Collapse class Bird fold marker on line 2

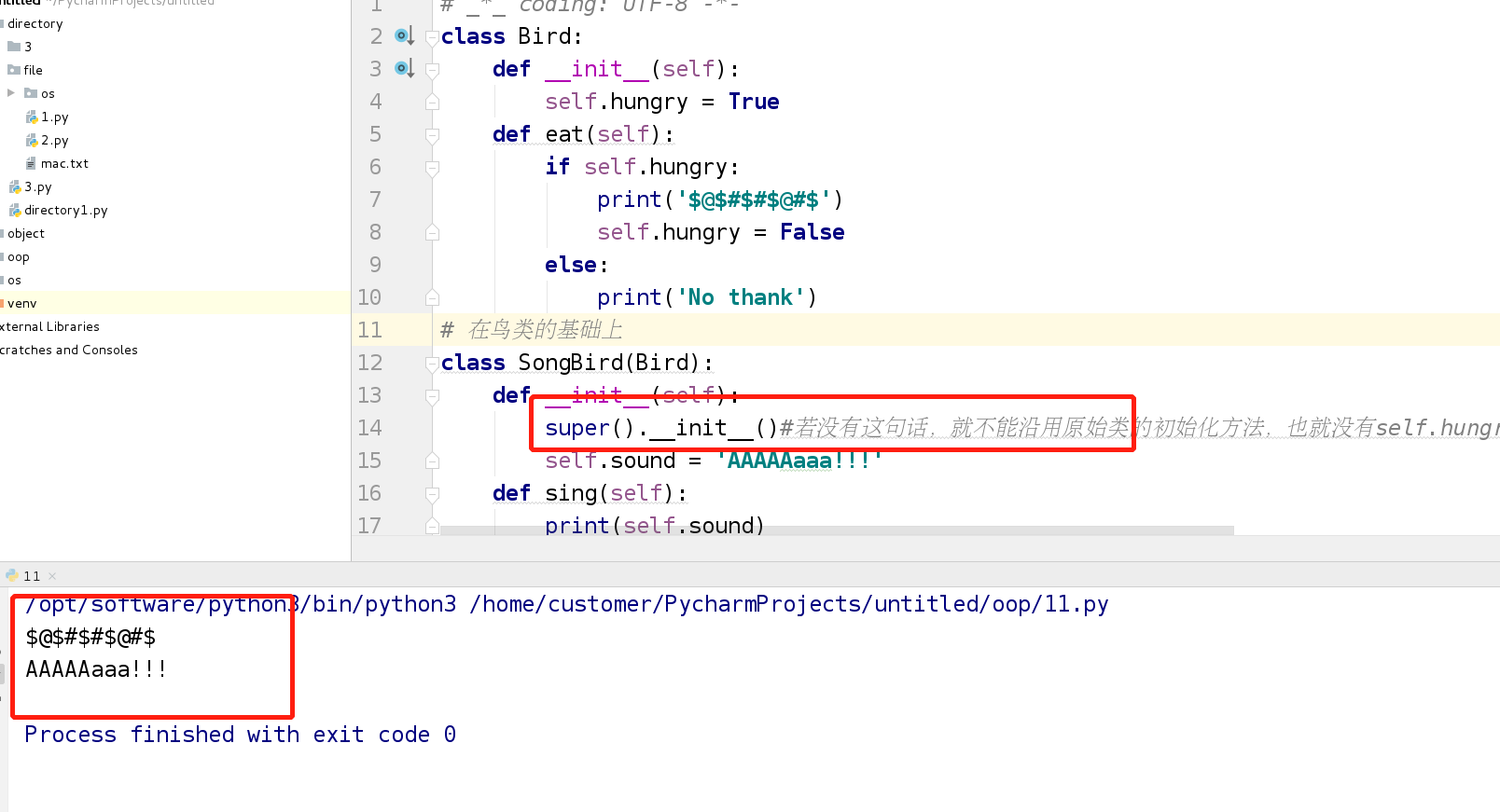[432, 37]
